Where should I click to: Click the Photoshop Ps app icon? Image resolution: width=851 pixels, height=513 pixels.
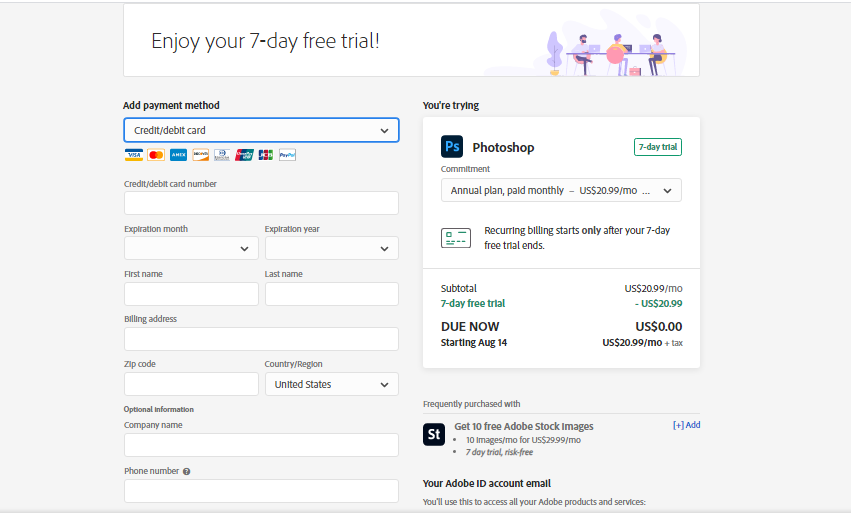coord(452,147)
